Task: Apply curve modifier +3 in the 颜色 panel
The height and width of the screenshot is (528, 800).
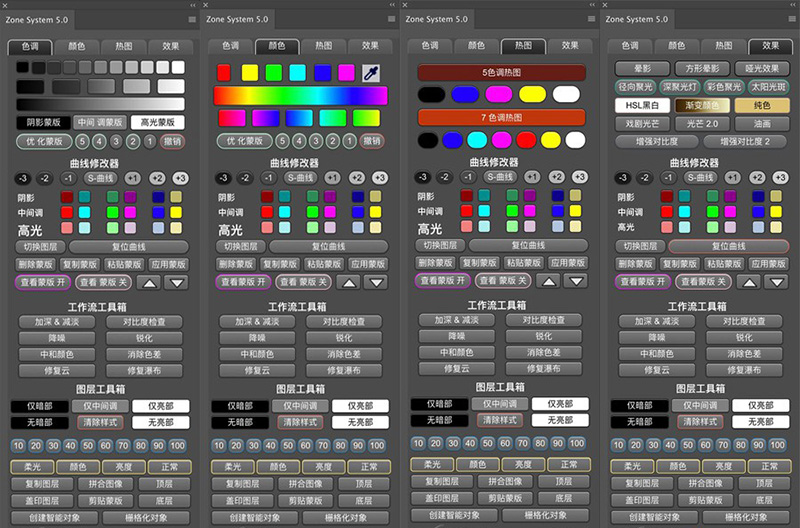Action: [x=380, y=178]
